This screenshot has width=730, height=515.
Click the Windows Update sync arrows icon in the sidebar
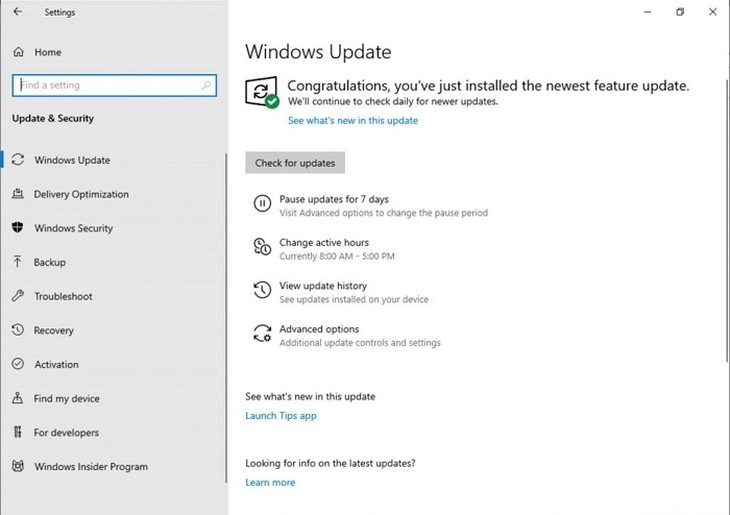18,160
